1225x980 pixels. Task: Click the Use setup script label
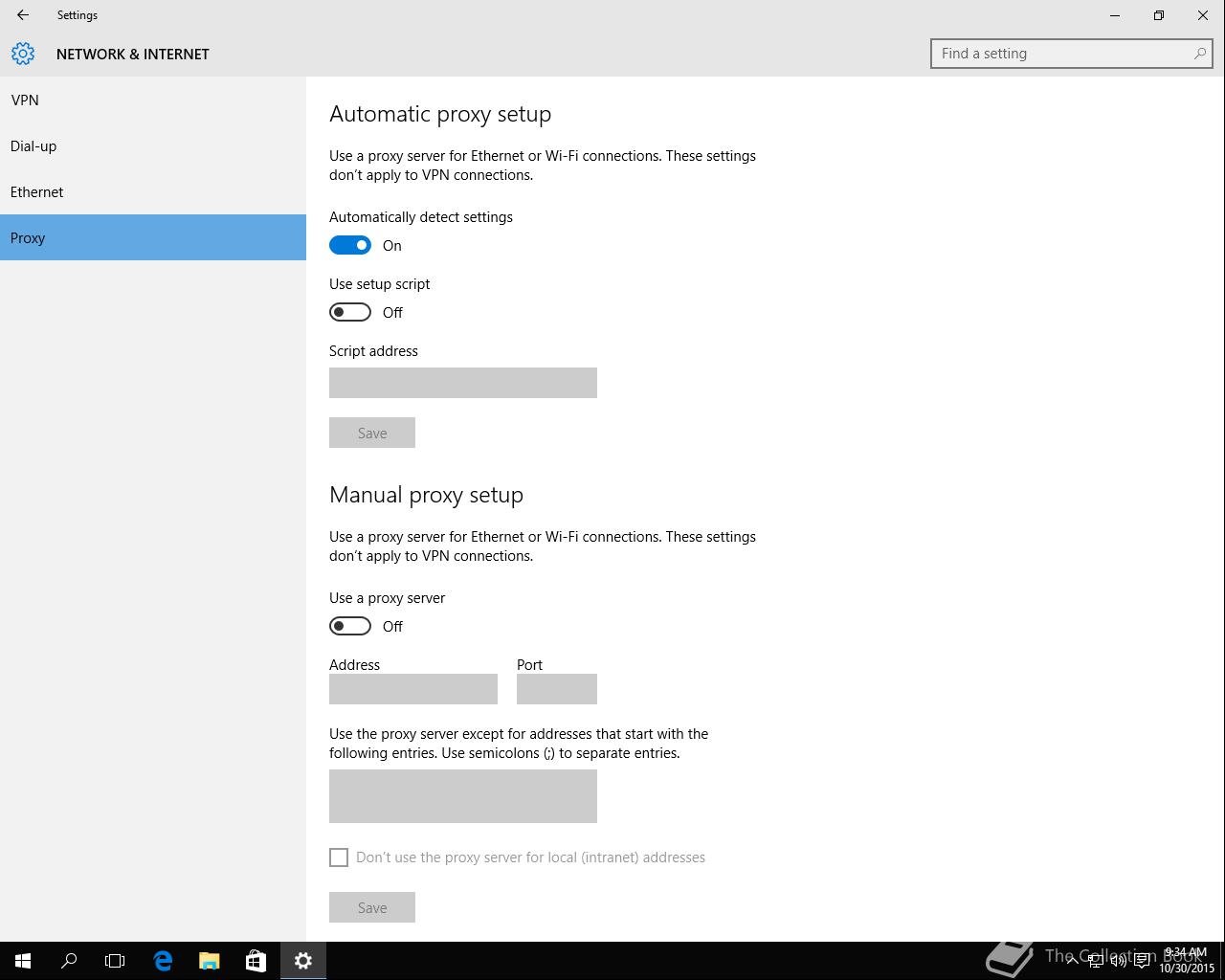click(379, 284)
